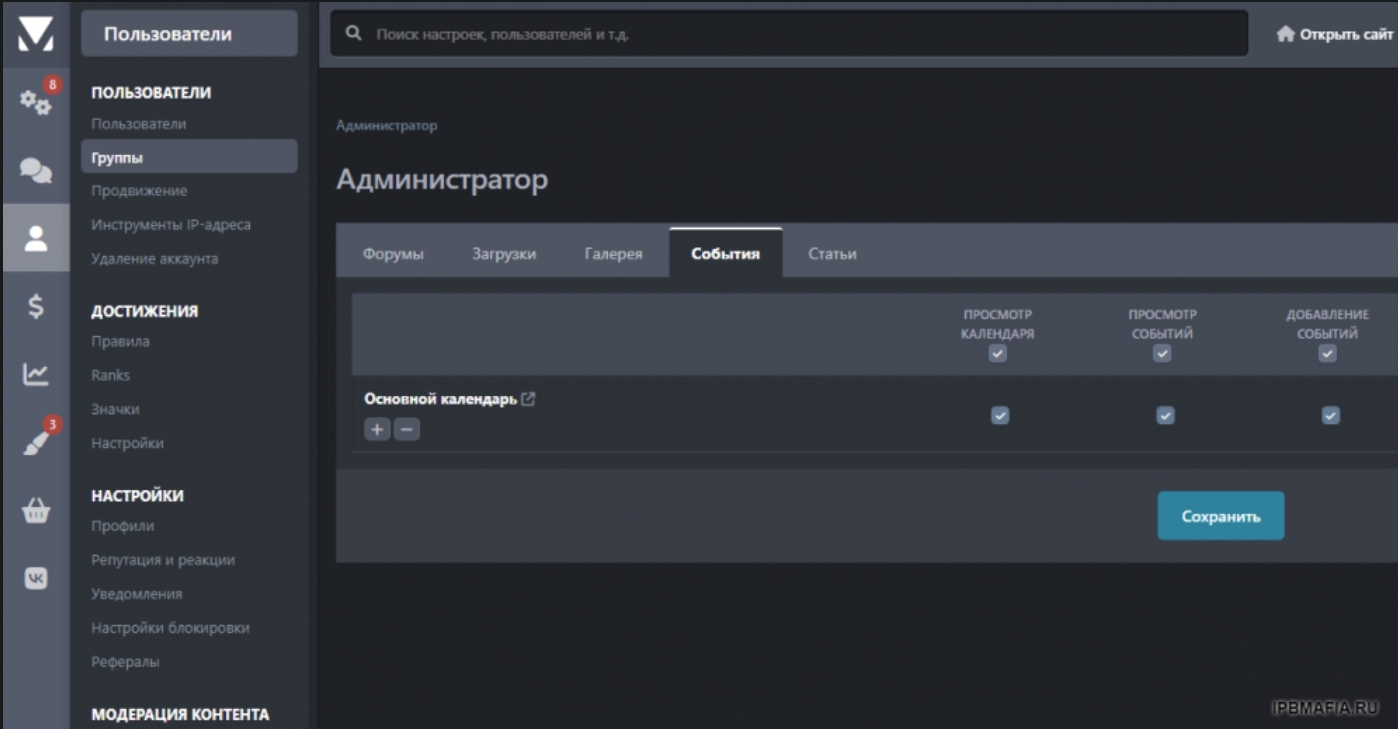
Task: Select the Members person icon
Action: click(x=35, y=238)
